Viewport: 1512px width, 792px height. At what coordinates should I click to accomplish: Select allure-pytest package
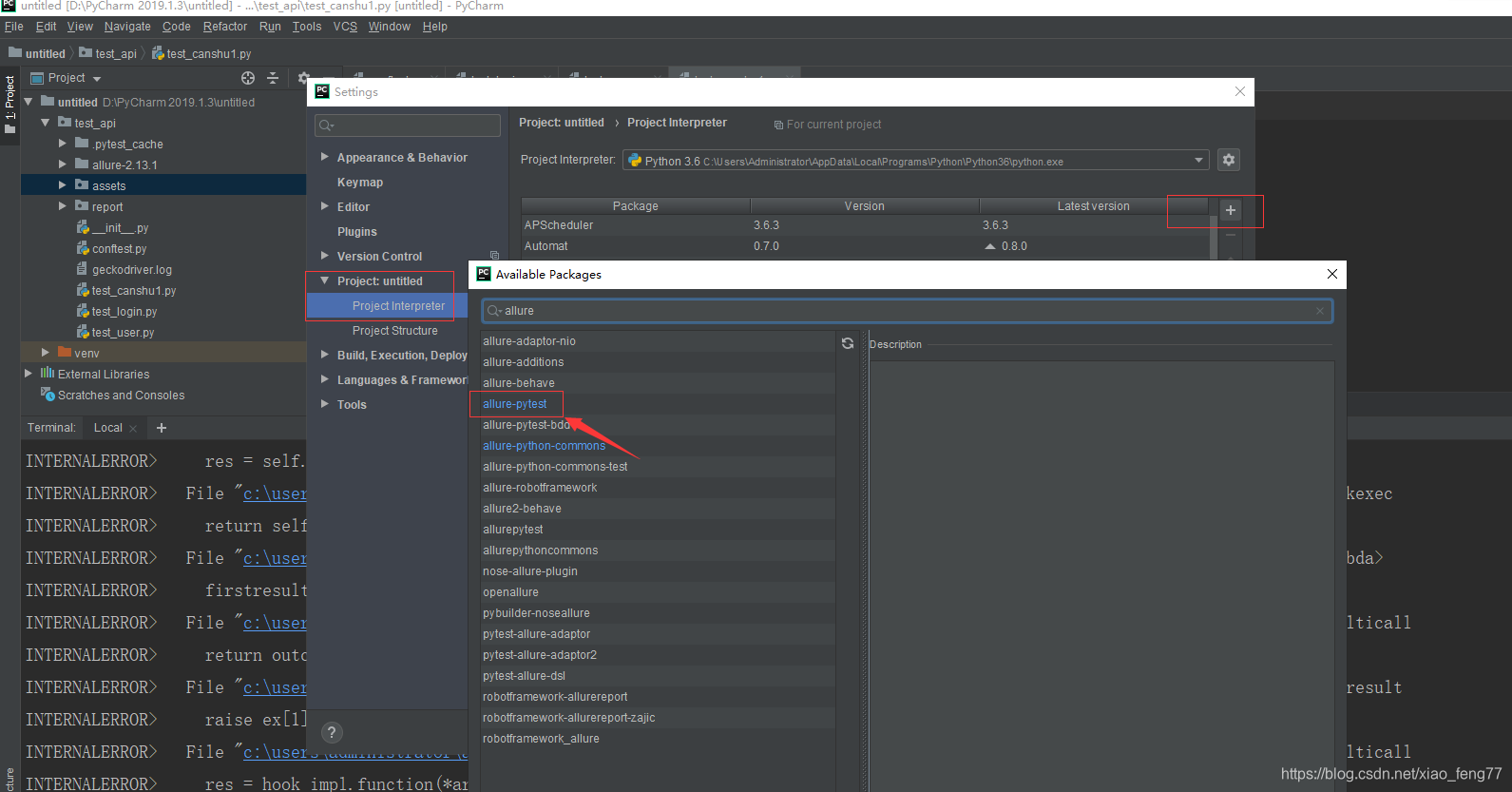(x=515, y=404)
